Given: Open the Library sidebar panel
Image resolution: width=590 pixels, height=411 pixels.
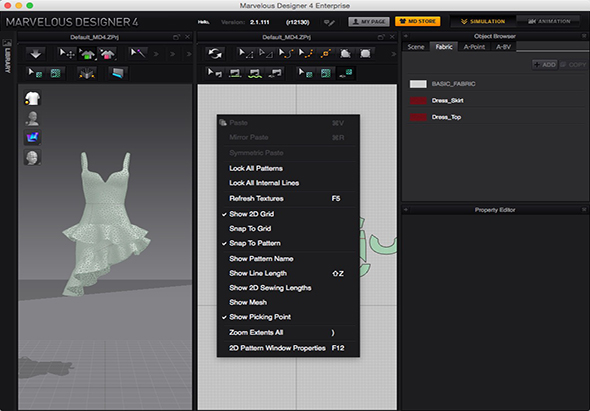Looking at the screenshot, I should click(x=8, y=56).
